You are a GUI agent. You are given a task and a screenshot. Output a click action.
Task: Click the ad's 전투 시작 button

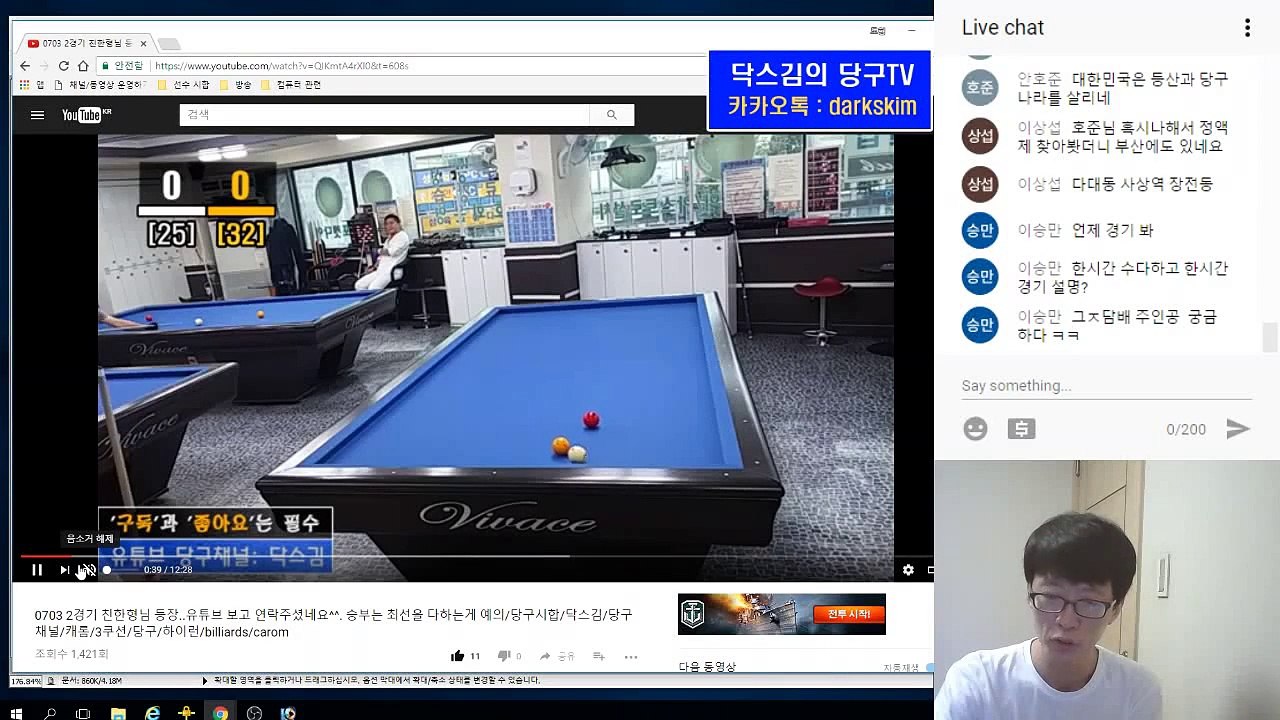point(848,613)
